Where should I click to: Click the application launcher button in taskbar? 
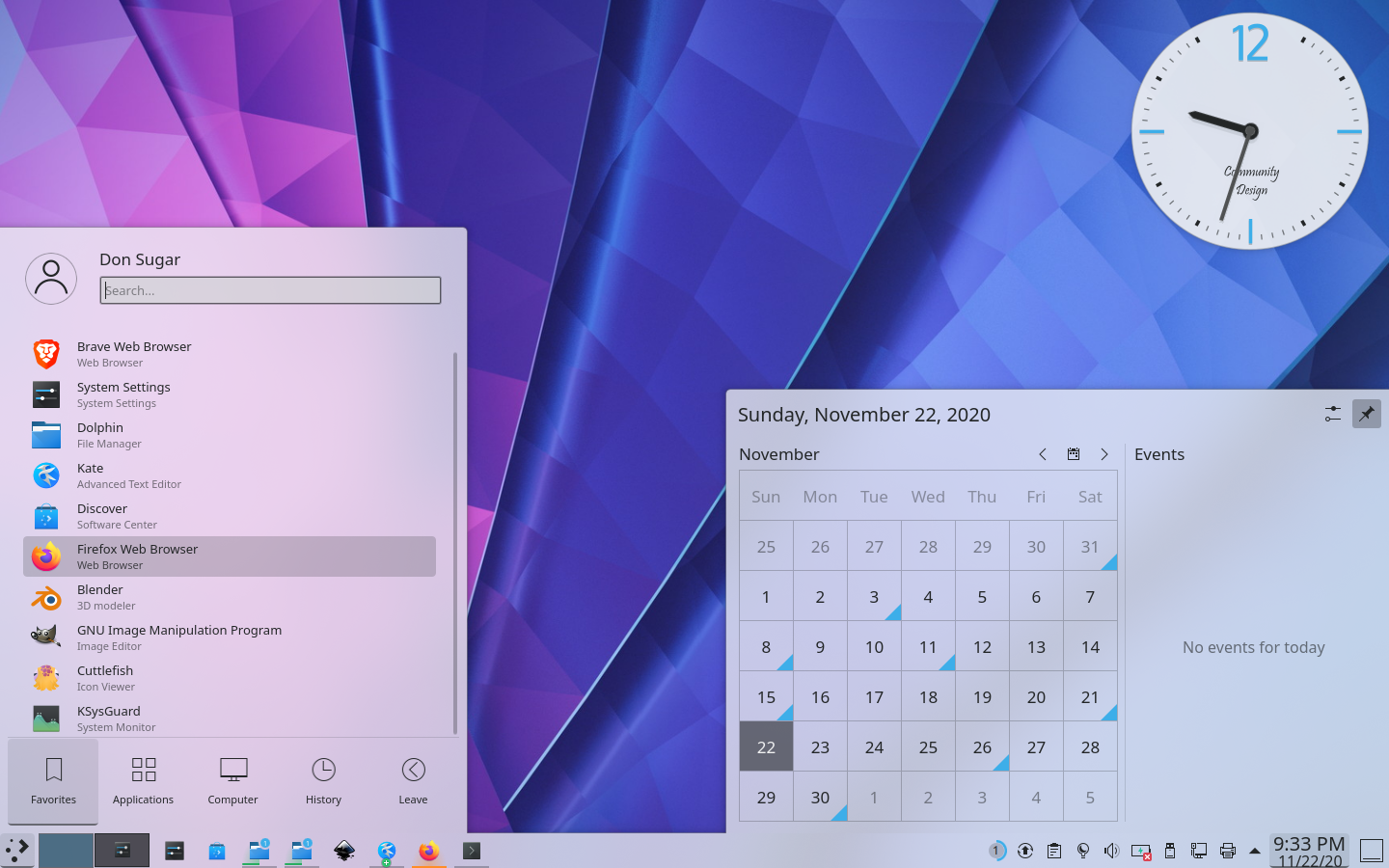[x=17, y=851]
